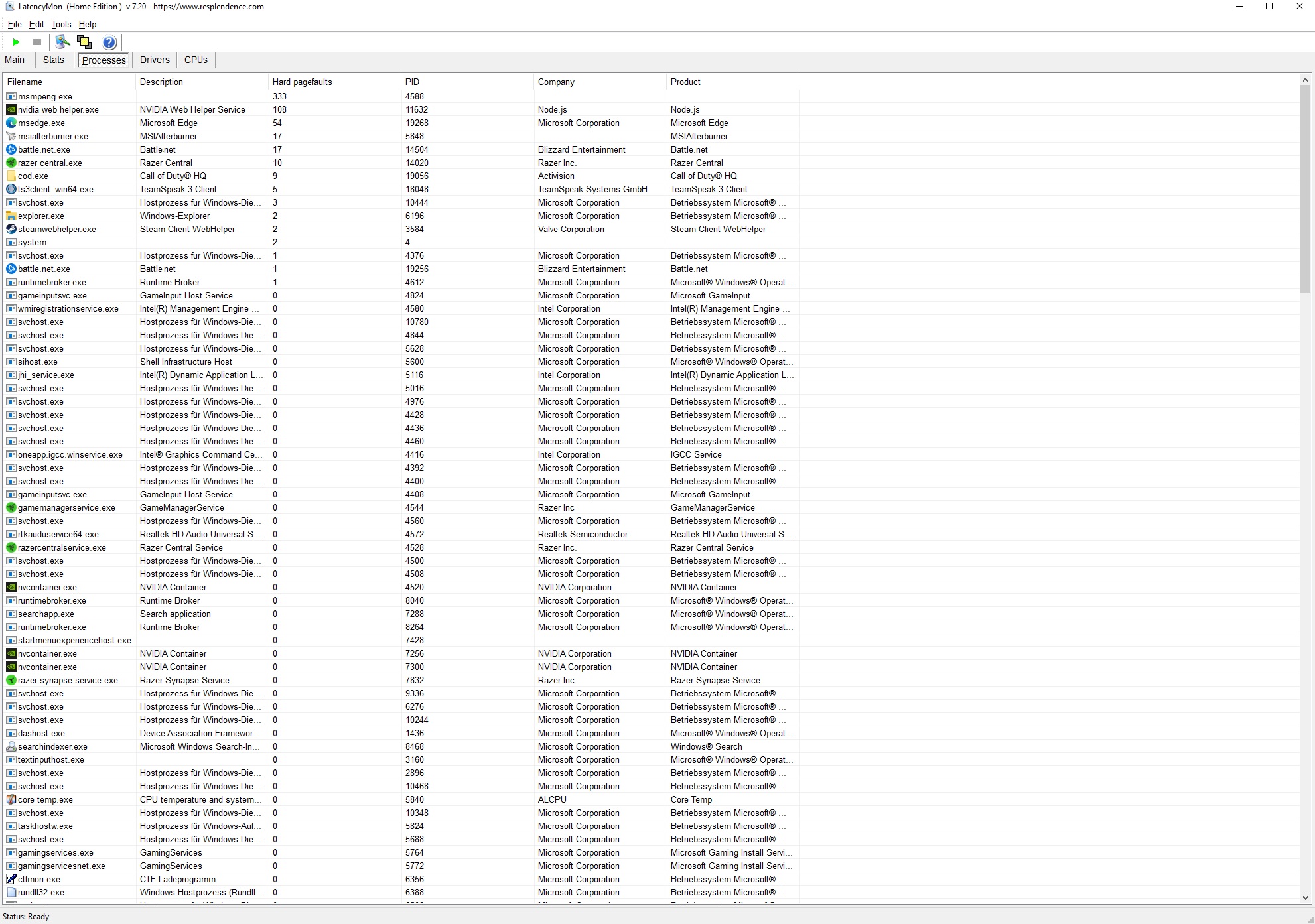Click the gamemanagerservice.exe Razer icon
Screen dimensions: 1315x924
(x=11, y=508)
